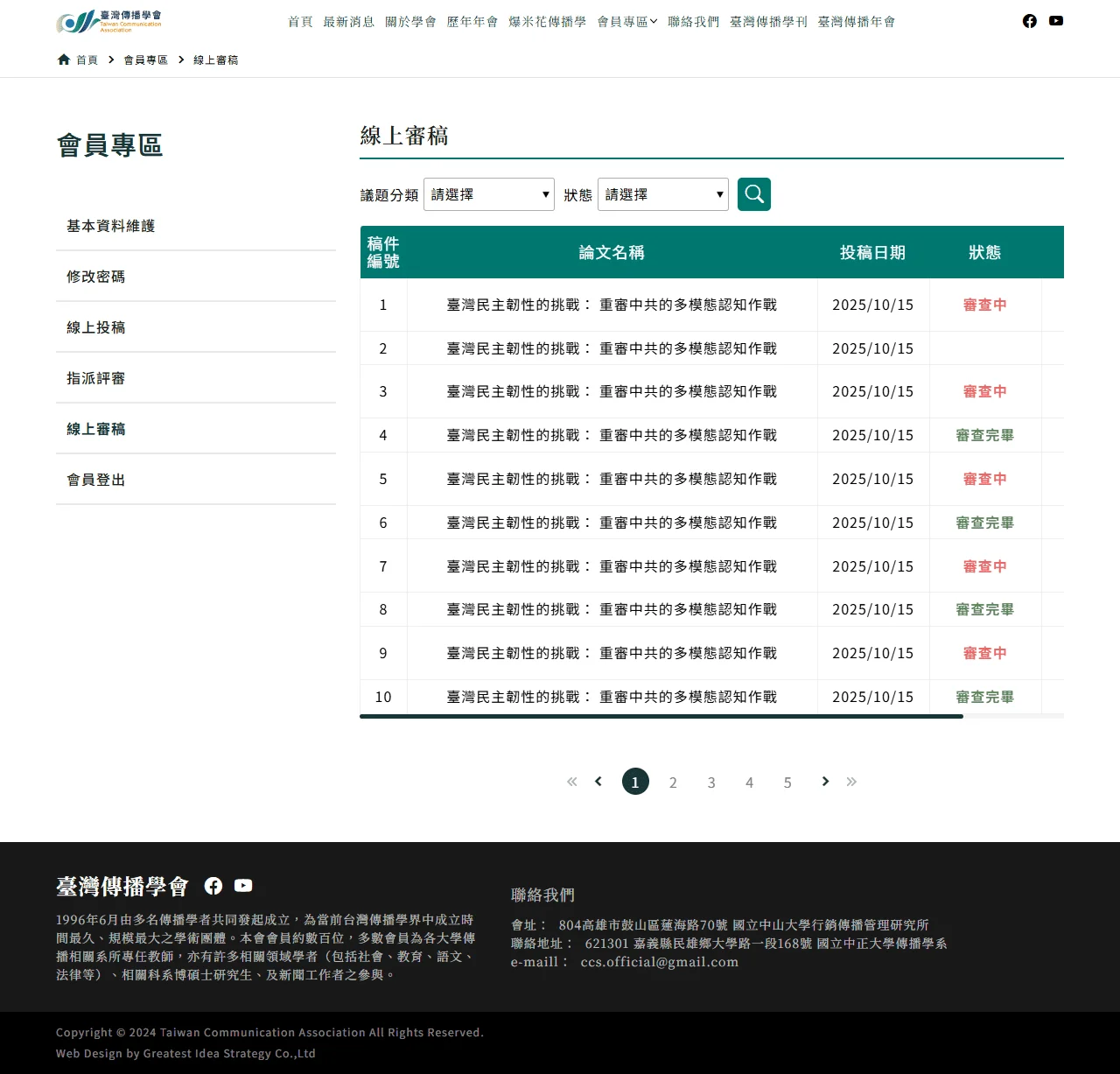Open the 議題分類 dropdown

488,193
